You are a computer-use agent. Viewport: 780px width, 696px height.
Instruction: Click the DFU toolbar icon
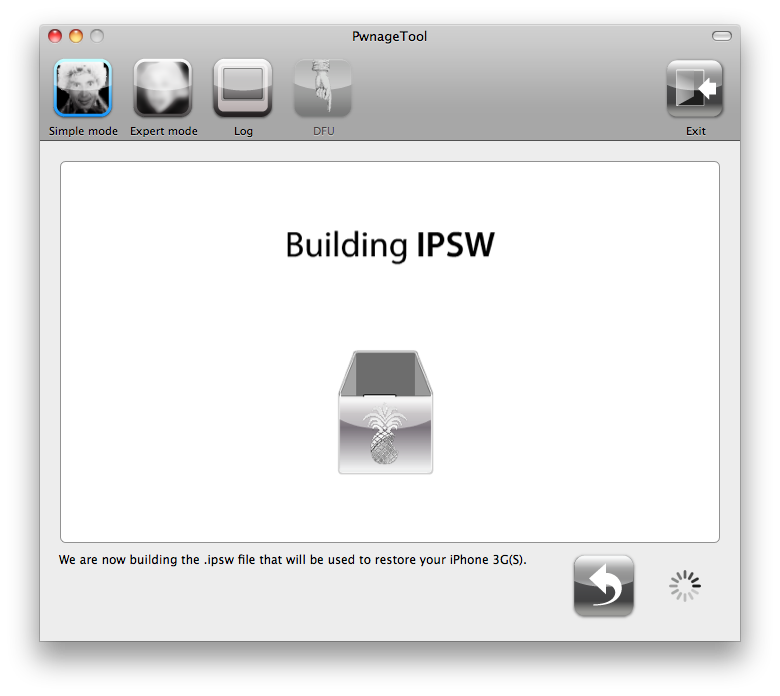(x=323, y=89)
